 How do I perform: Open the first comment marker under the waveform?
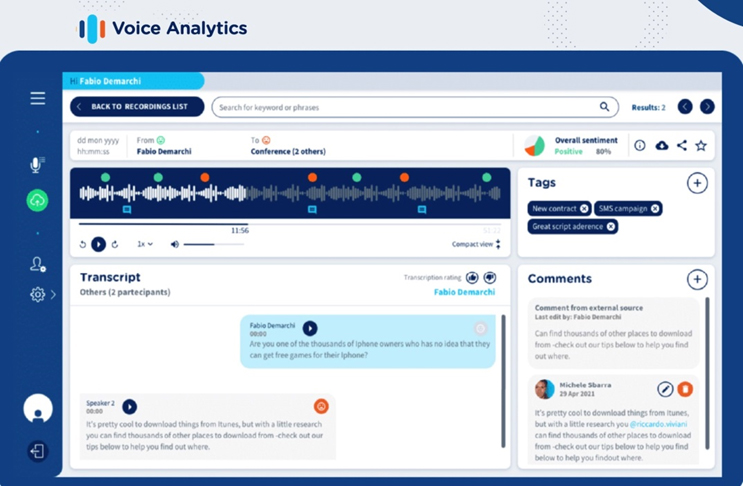[127, 209]
